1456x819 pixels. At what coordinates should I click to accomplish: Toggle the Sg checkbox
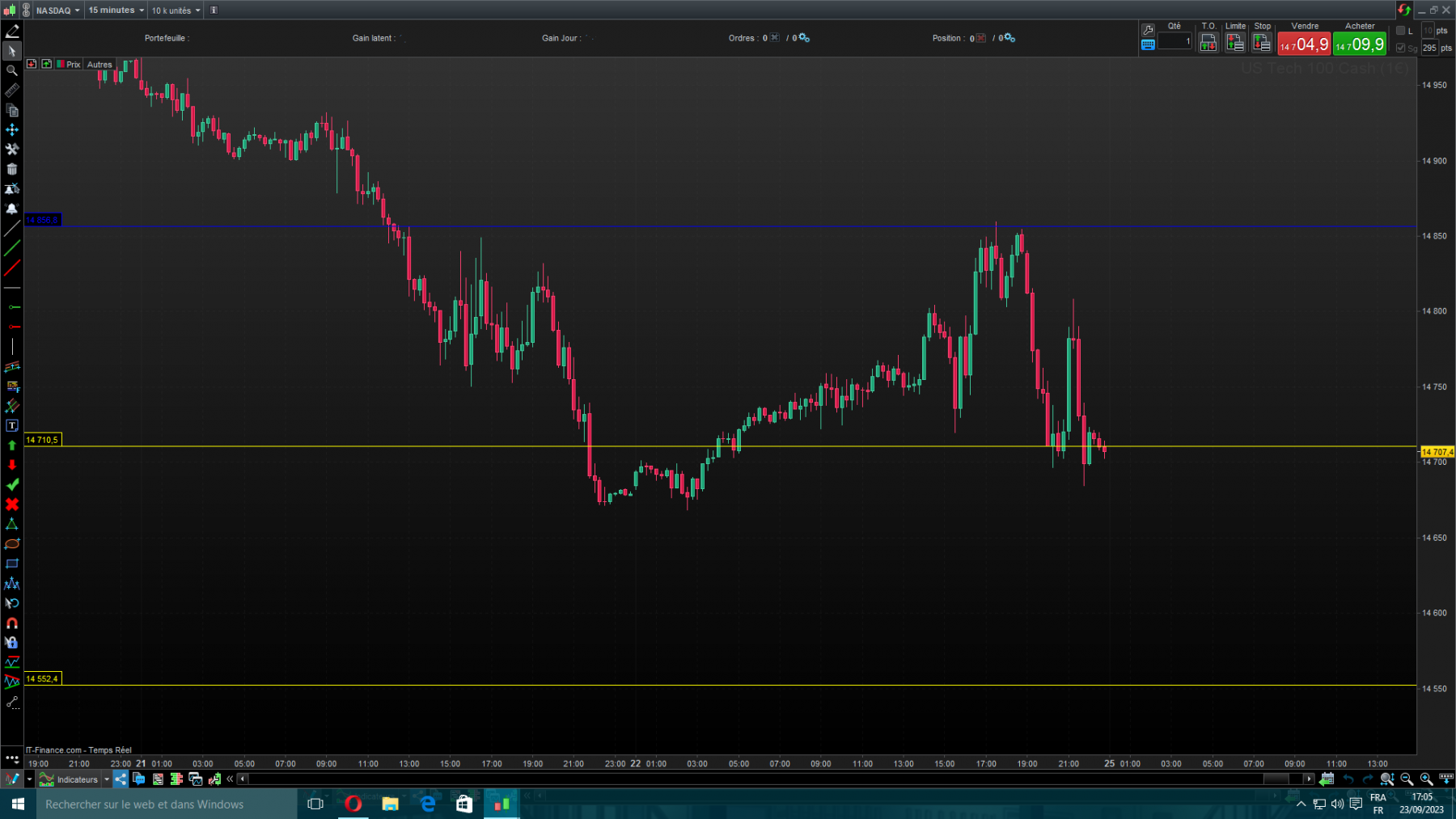(1401, 48)
